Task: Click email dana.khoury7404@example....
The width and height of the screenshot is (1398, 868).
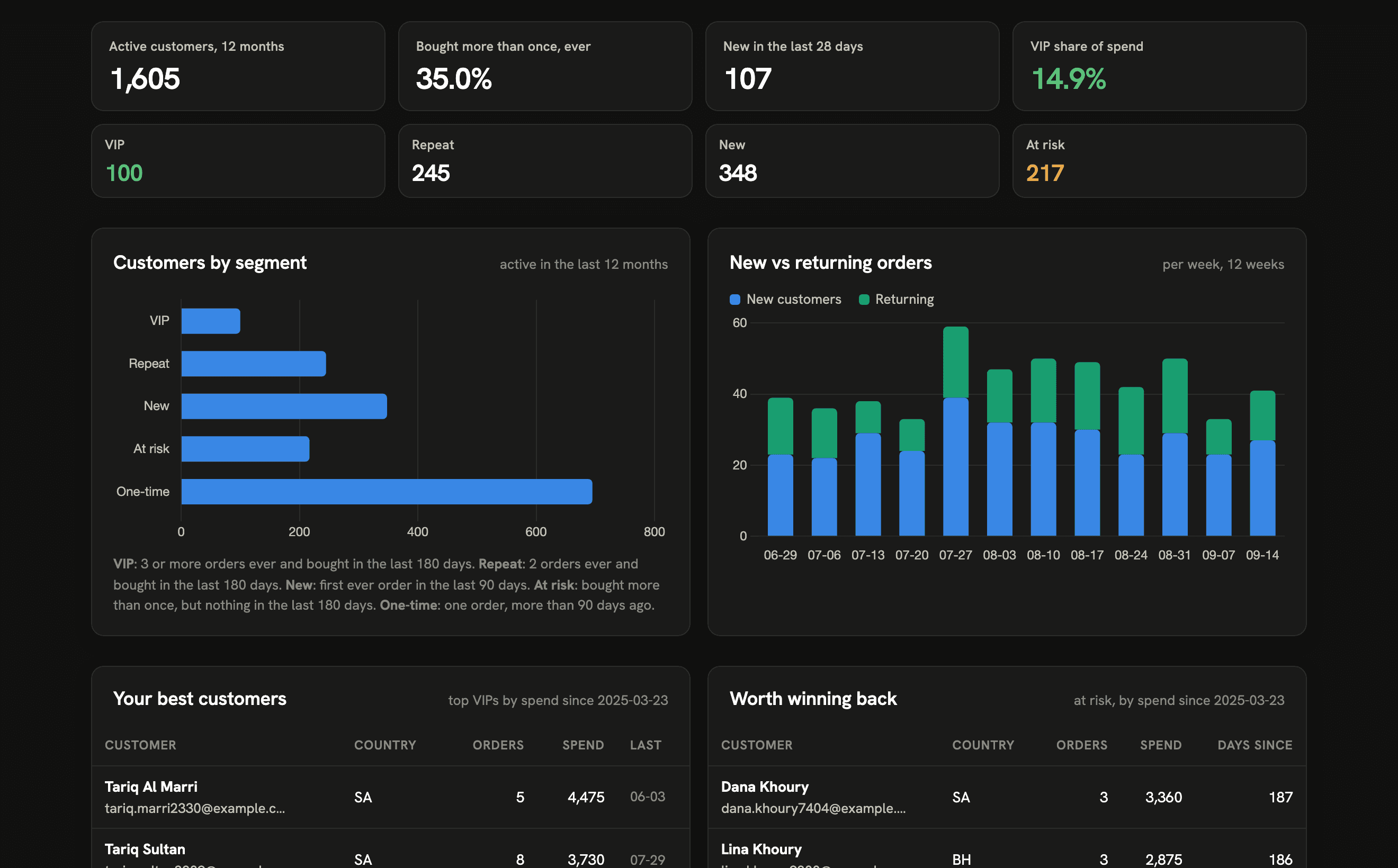Action: click(x=813, y=808)
